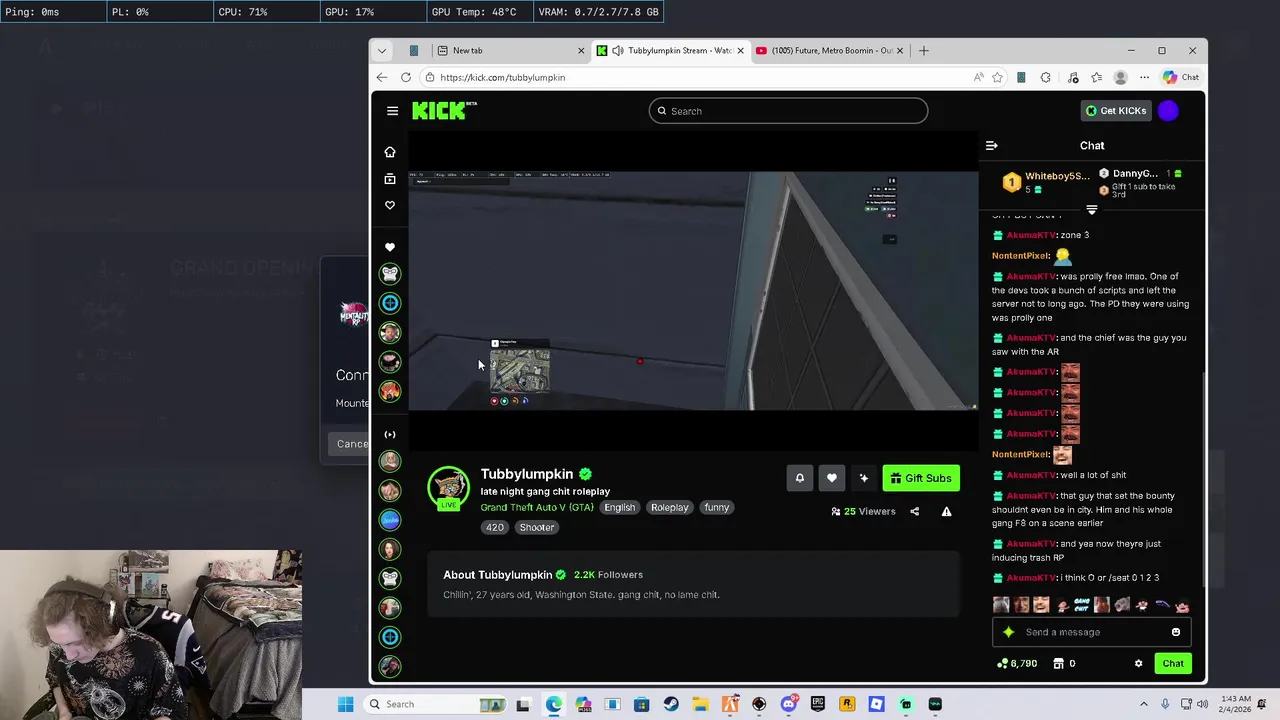Viewport: 1280px width, 720px height.
Task: Switch to Future, Metro Boomin YouTube tab
Action: (x=829, y=51)
